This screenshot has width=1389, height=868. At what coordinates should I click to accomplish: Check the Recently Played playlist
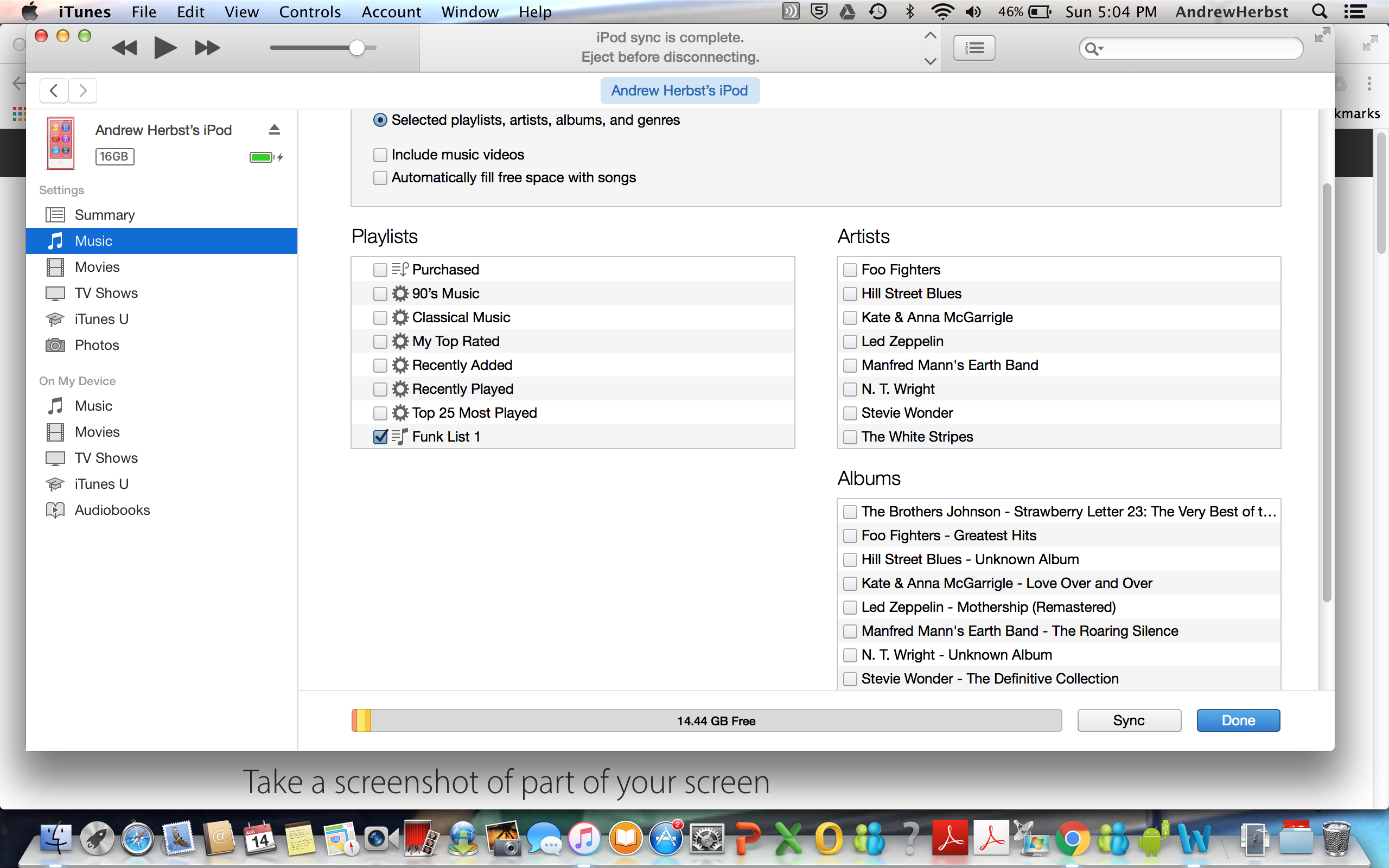pos(380,389)
